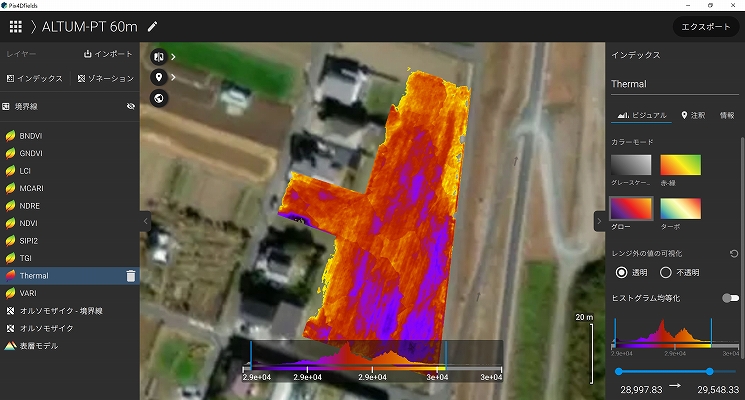Choose the 赤-緑 red-green color swatch
The width and height of the screenshot is (745, 400).
coord(680,165)
